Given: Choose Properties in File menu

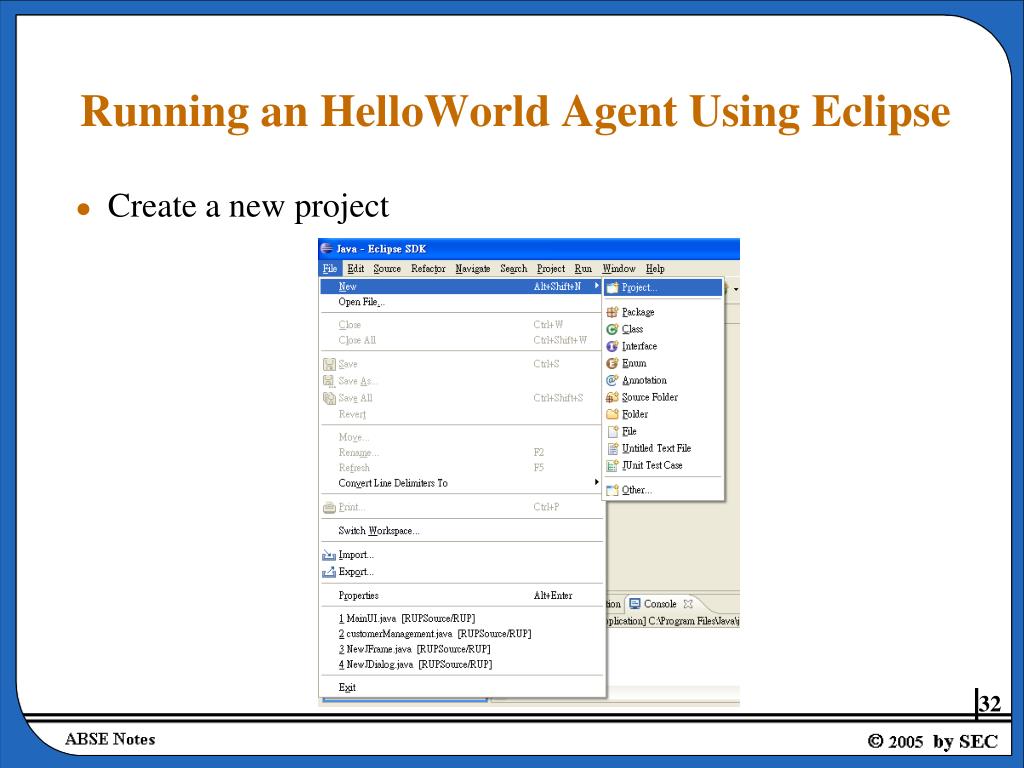Looking at the screenshot, I should click(x=461, y=596).
